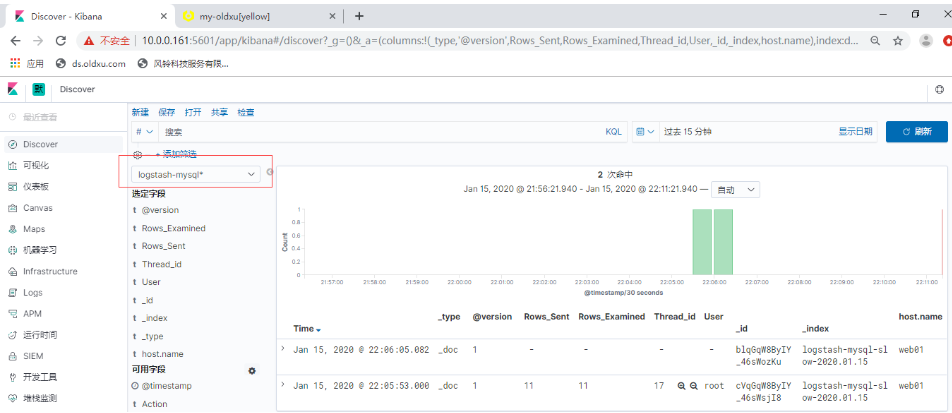Image resolution: width=952 pixels, height=413 pixels.
Task: Open the SIEM app
Action: pos(33,356)
